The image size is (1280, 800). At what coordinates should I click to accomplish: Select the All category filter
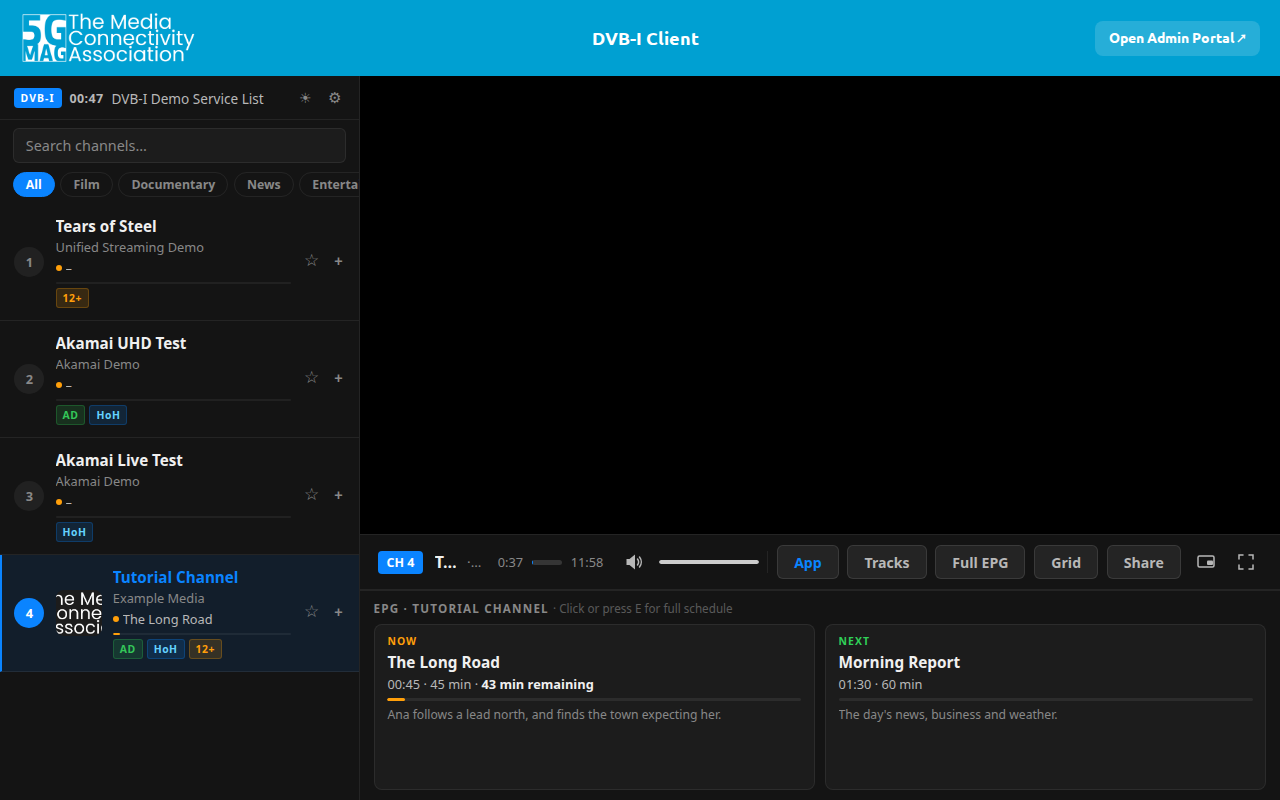coord(34,184)
